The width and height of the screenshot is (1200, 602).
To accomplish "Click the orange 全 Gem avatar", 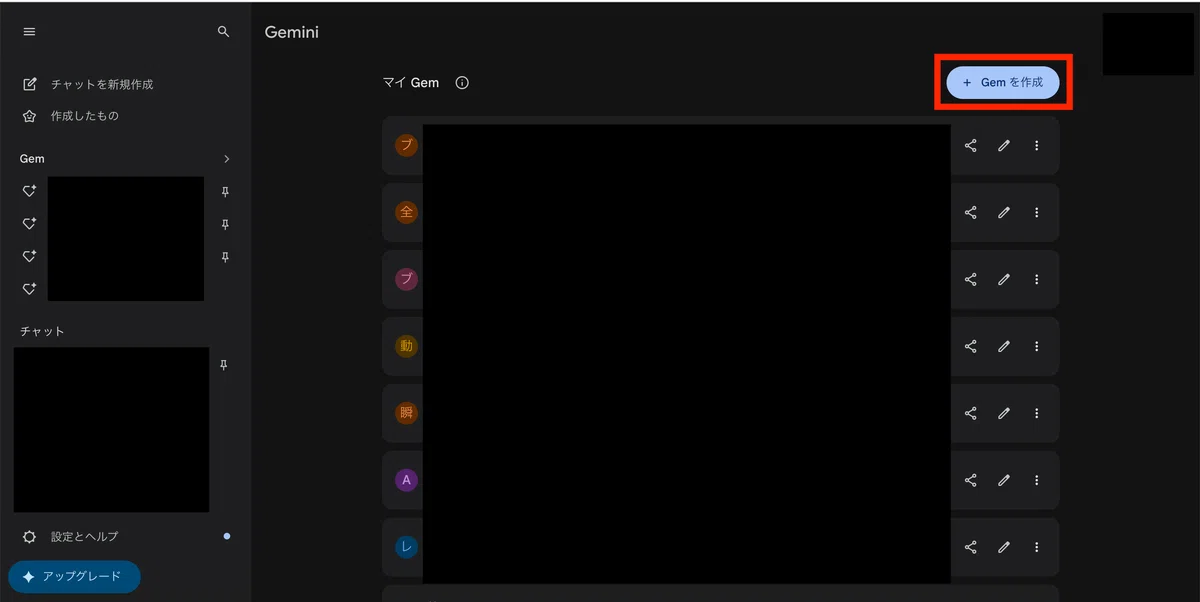I will [x=406, y=212].
